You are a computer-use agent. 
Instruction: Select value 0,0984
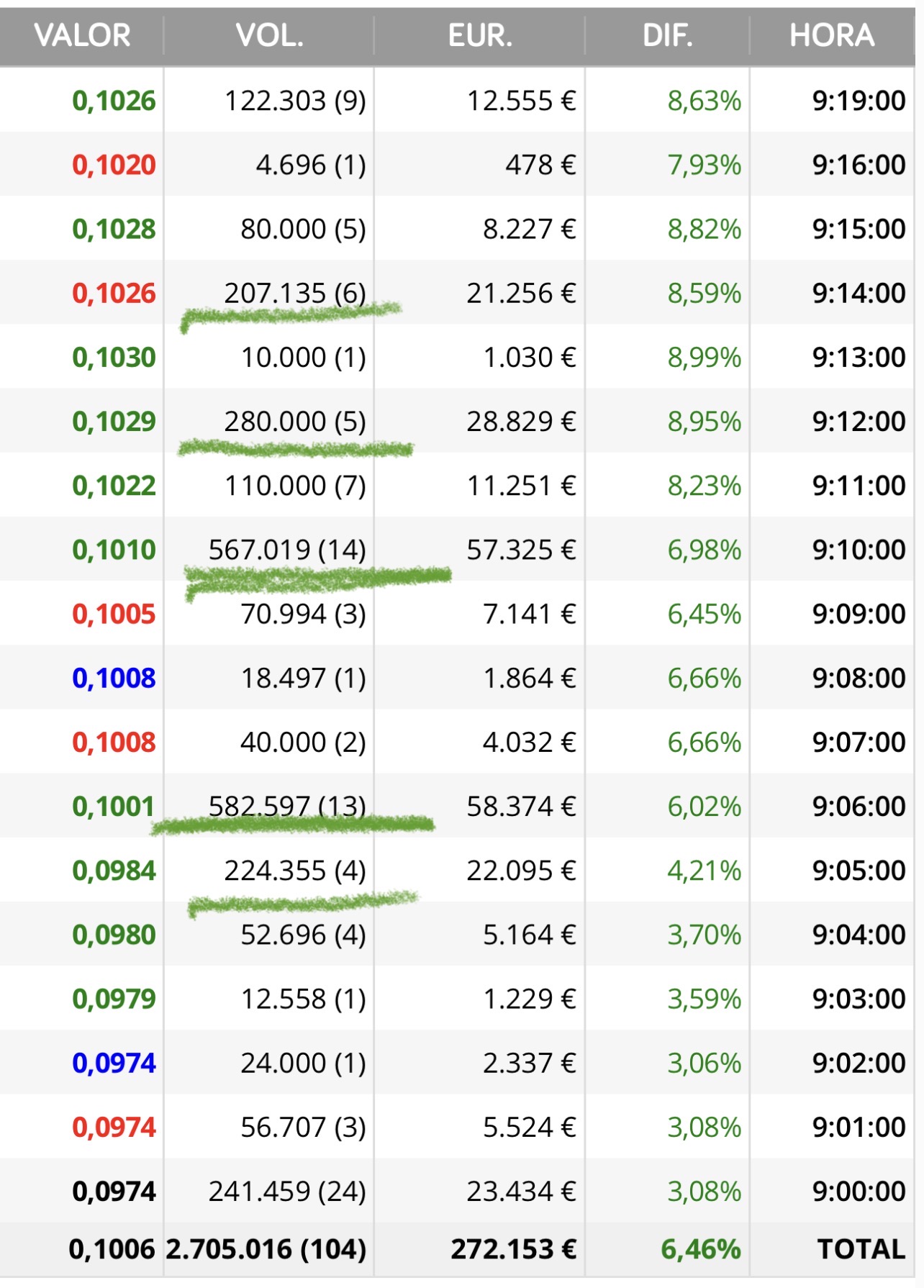(x=114, y=871)
